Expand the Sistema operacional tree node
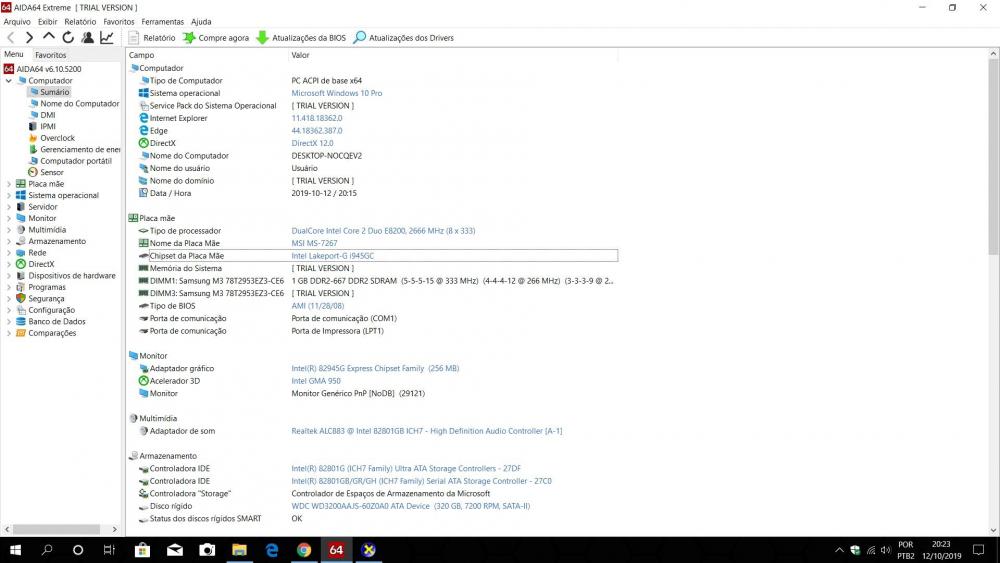 8,195
